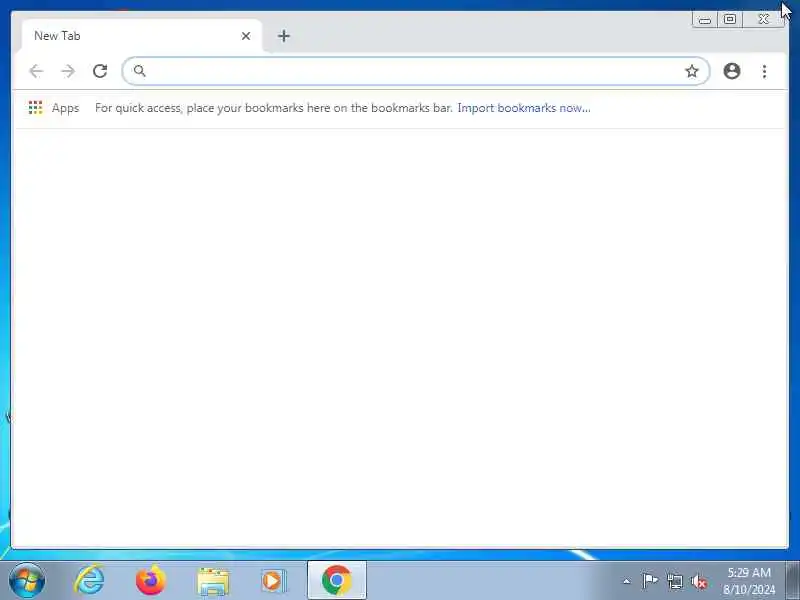Click the search magnifier icon in address bar
Screen dimensions: 800x600
click(140, 71)
